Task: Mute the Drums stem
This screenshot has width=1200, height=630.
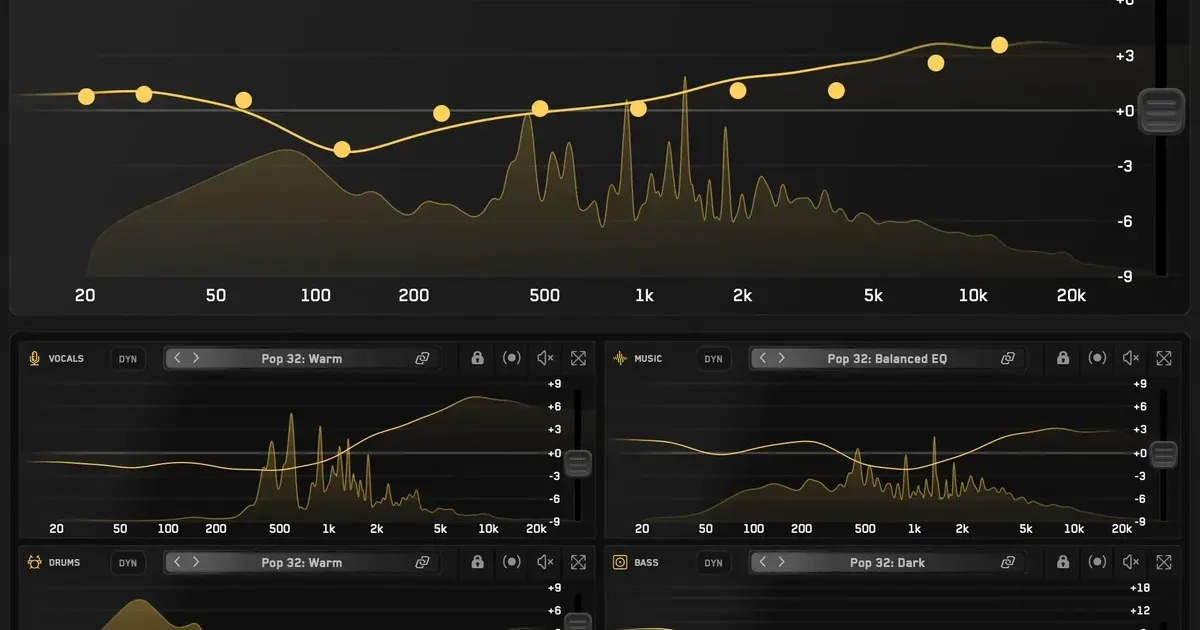Action: pyautogui.click(x=545, y=562)
